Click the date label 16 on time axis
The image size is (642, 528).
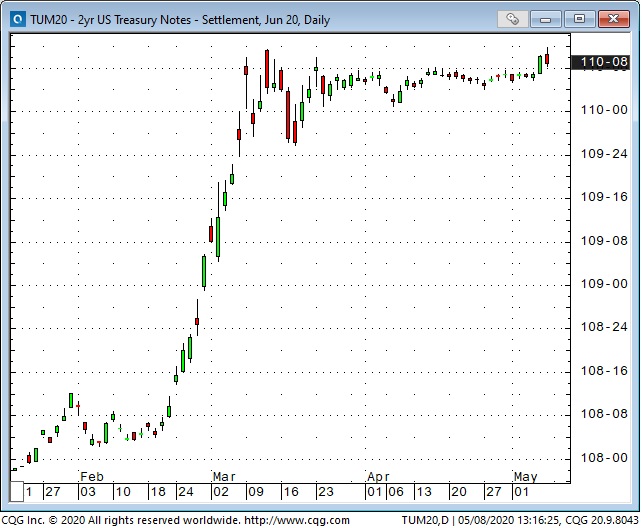point(291,492)
